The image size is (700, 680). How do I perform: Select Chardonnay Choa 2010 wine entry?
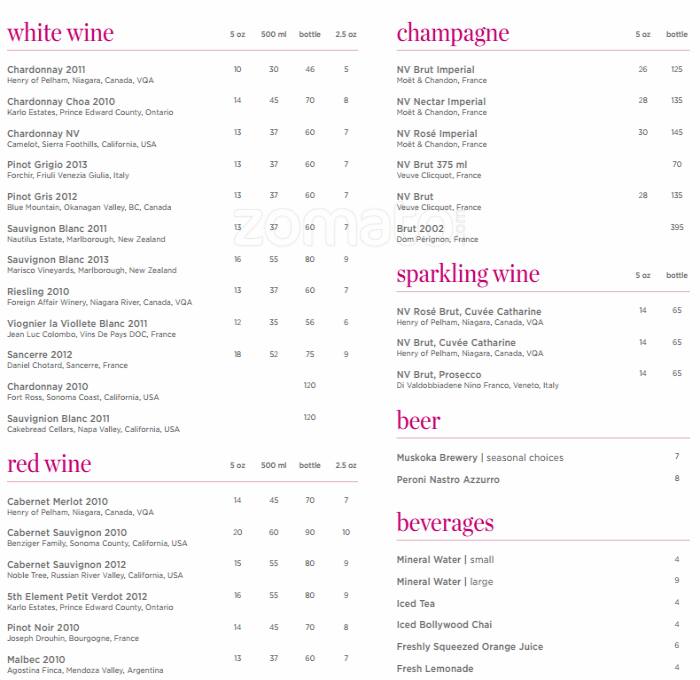click(61, 102)
